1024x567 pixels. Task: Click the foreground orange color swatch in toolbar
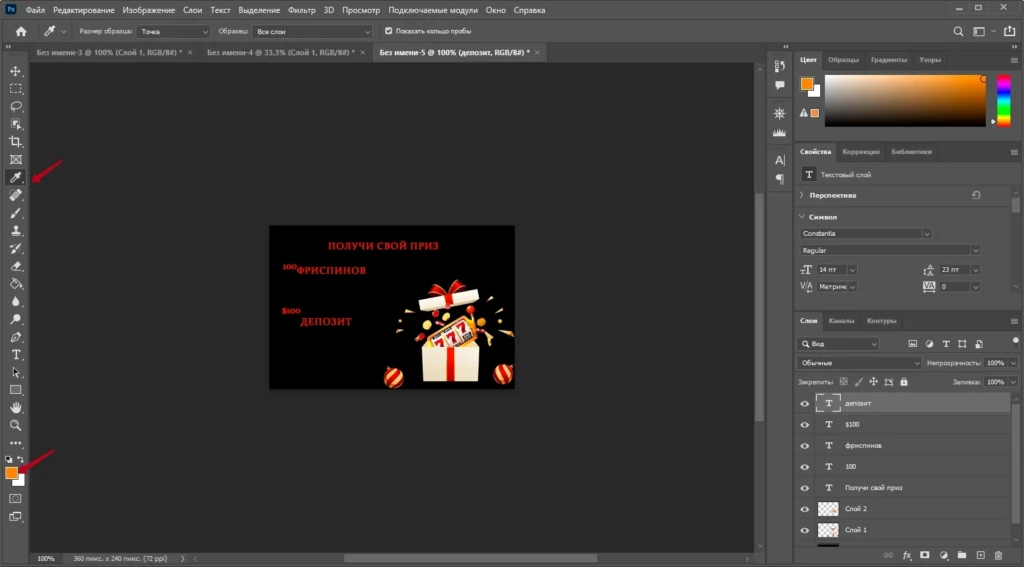pos(11,473)
